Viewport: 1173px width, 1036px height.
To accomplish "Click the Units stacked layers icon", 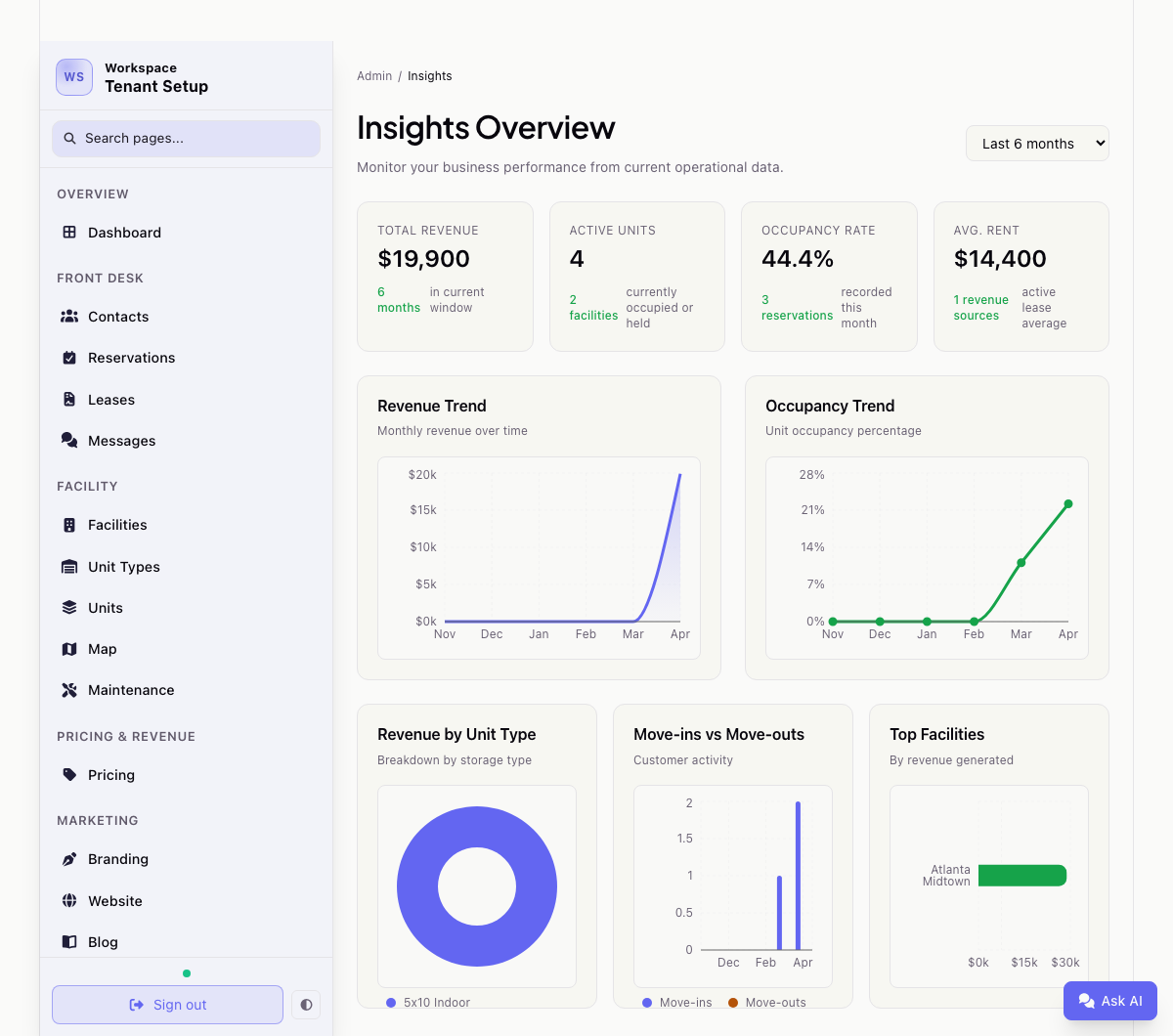I will coord(69,608).
